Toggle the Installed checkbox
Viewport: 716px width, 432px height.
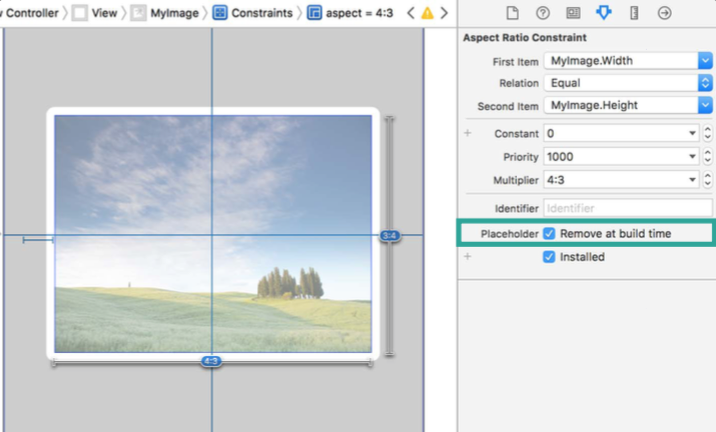549,257
